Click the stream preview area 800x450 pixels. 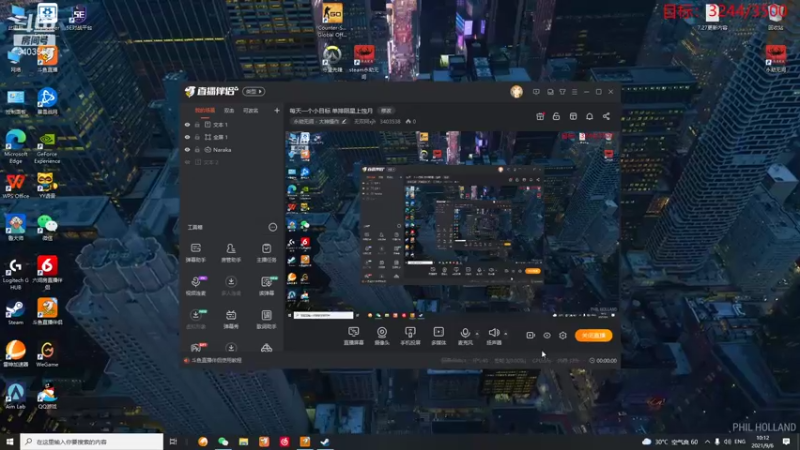(x=452, y=226)
